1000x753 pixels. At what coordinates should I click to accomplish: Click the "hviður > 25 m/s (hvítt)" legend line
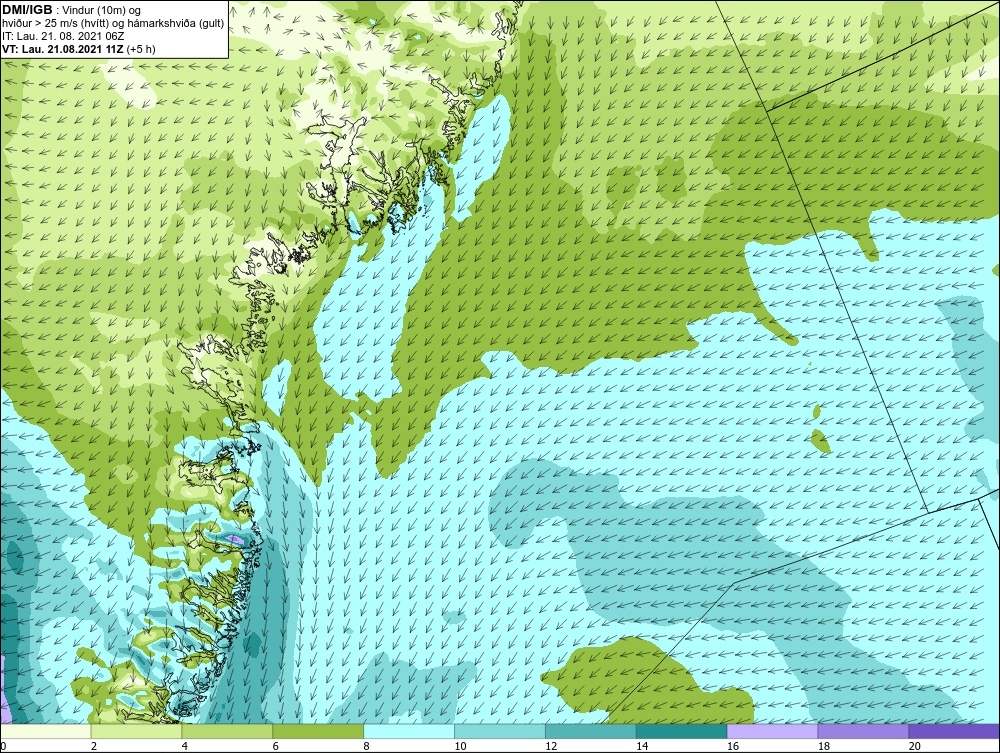(x=113, y=24)
